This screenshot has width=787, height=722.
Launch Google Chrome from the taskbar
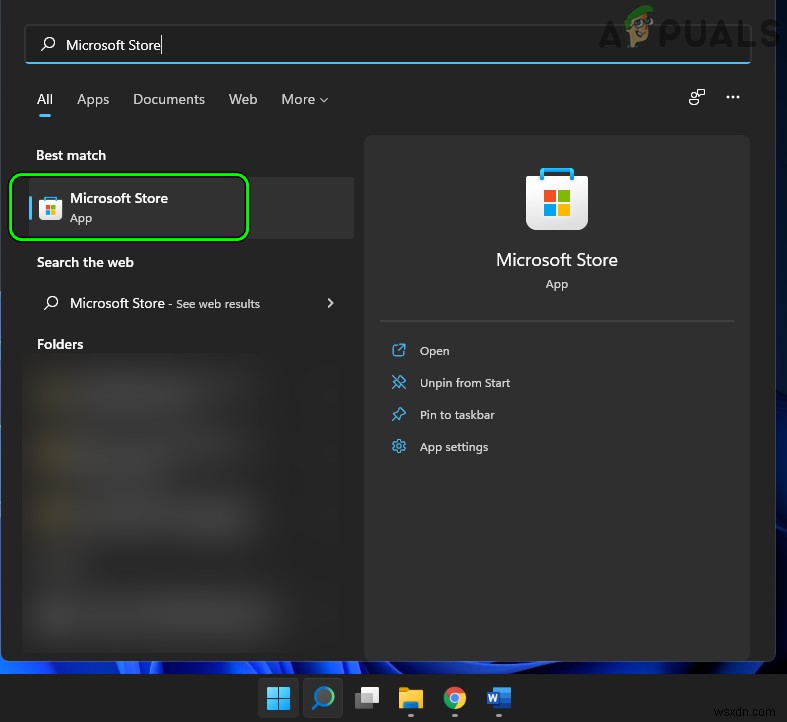click(455, 697)
